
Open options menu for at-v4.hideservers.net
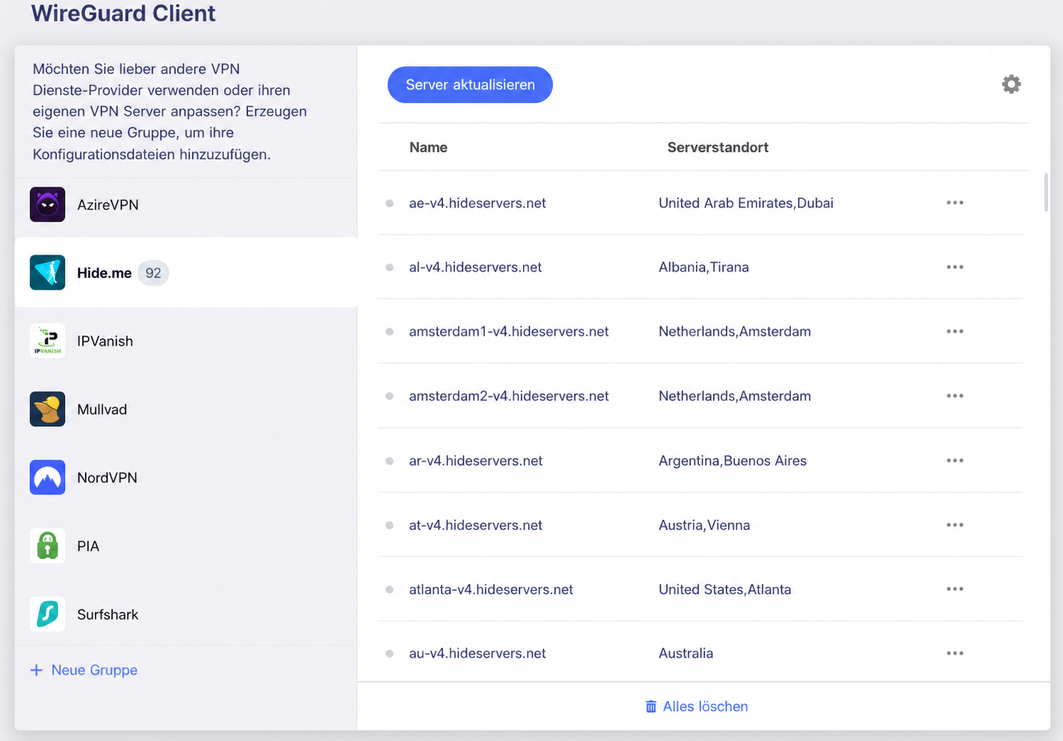(x=955, y=525)
